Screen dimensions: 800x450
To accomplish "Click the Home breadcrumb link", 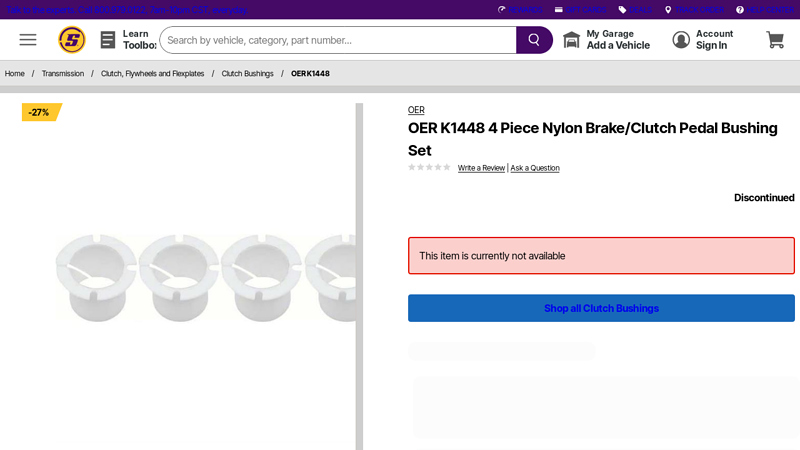I will click(15, 74).
